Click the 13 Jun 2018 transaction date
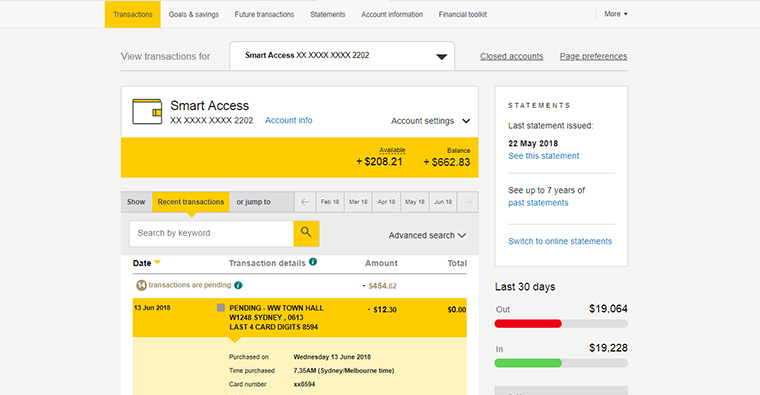 pyautogui.click(x=152, y=308)
